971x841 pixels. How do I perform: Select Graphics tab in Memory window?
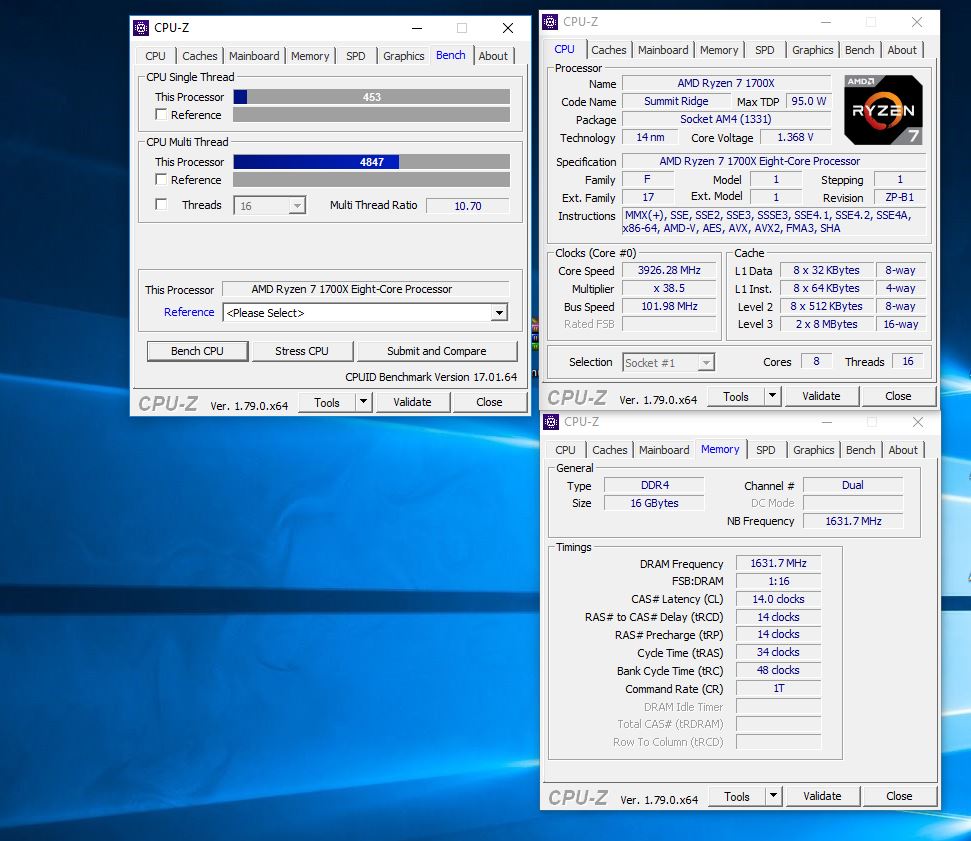coord(814,450)
